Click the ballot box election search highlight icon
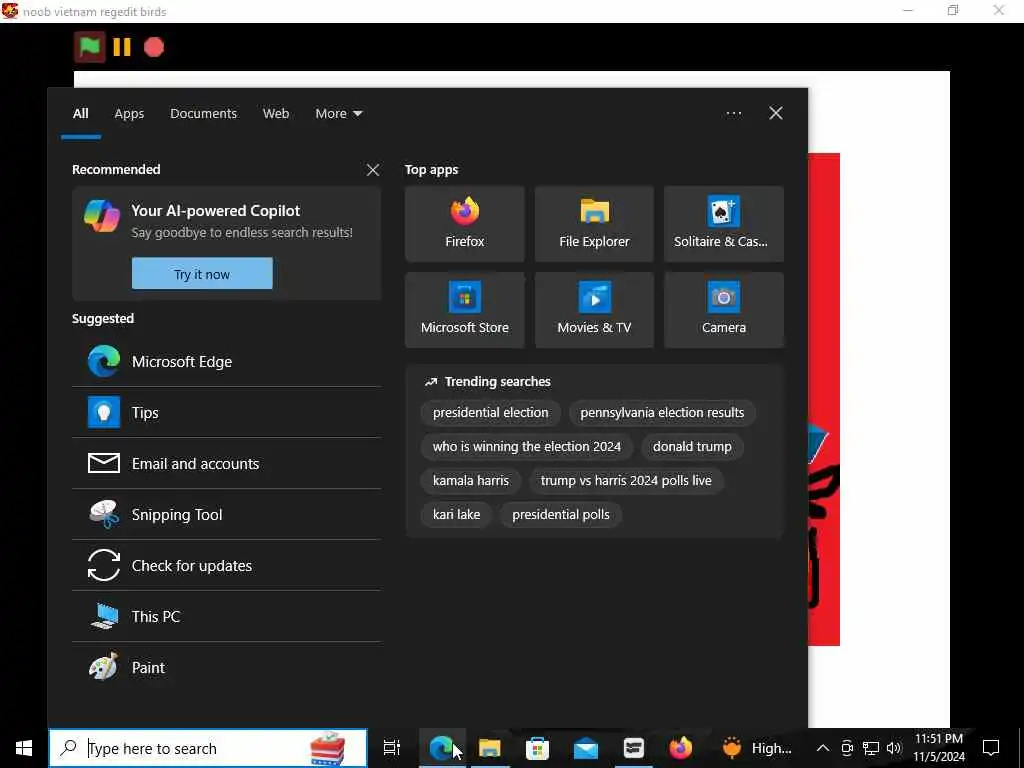The width and height of the screenshot is (1024, 768). click(x=328, y=748)
